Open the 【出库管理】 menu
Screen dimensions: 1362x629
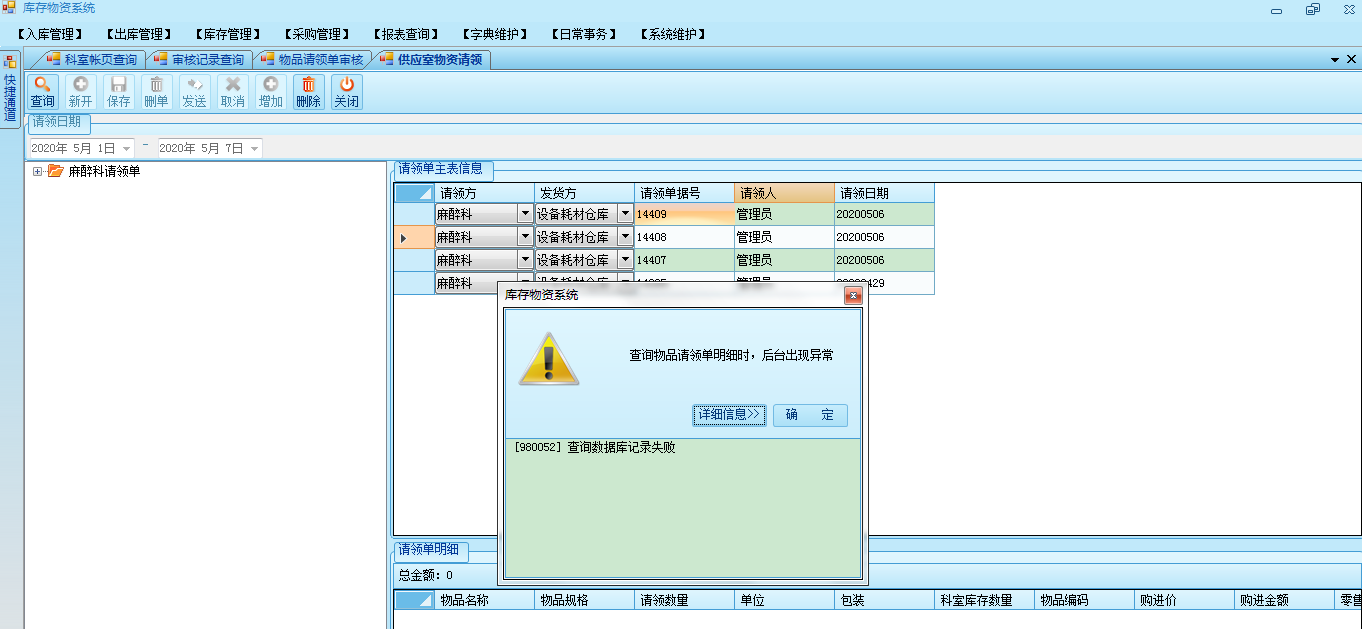pyautogui.click(x=139, y=34)
